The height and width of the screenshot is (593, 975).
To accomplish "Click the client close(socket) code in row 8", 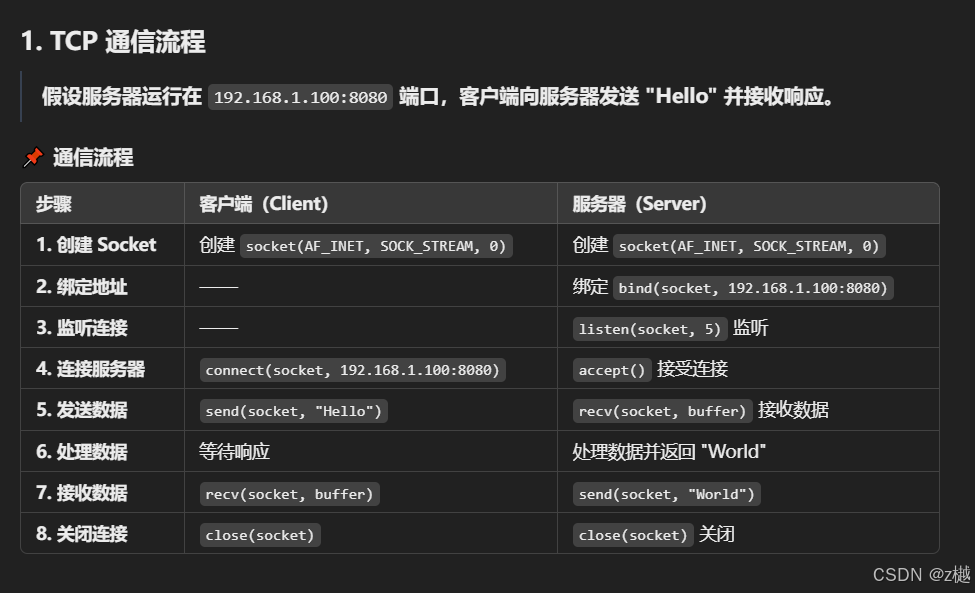I will coord(259,535).
